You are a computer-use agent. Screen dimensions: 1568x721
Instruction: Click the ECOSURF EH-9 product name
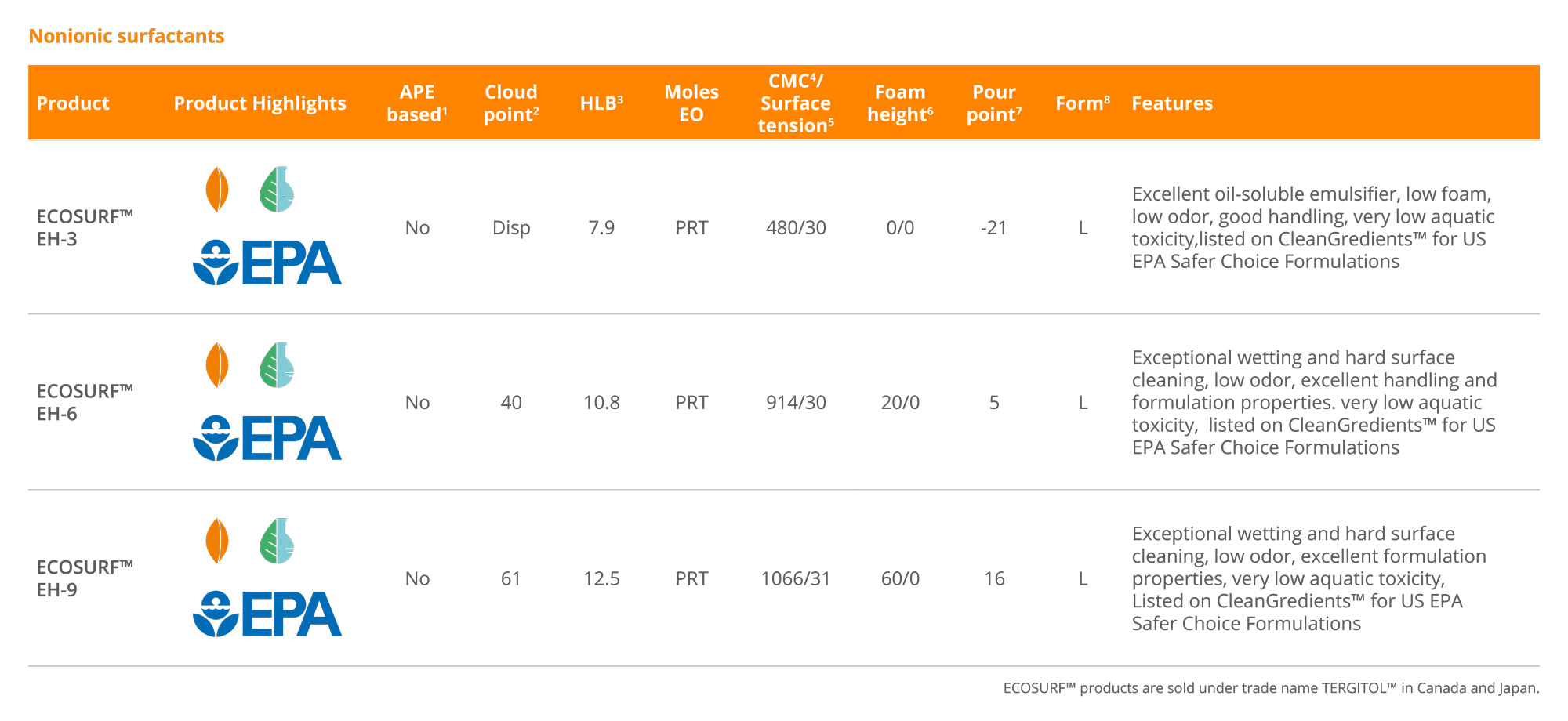(x=85, y=579)
